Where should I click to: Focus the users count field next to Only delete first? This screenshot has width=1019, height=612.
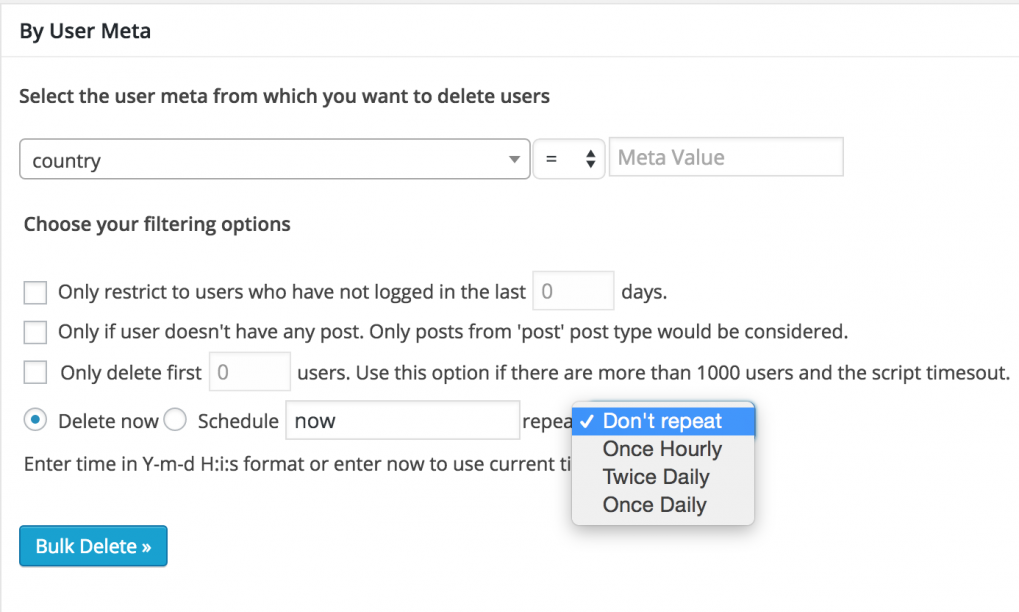[249, 371]
